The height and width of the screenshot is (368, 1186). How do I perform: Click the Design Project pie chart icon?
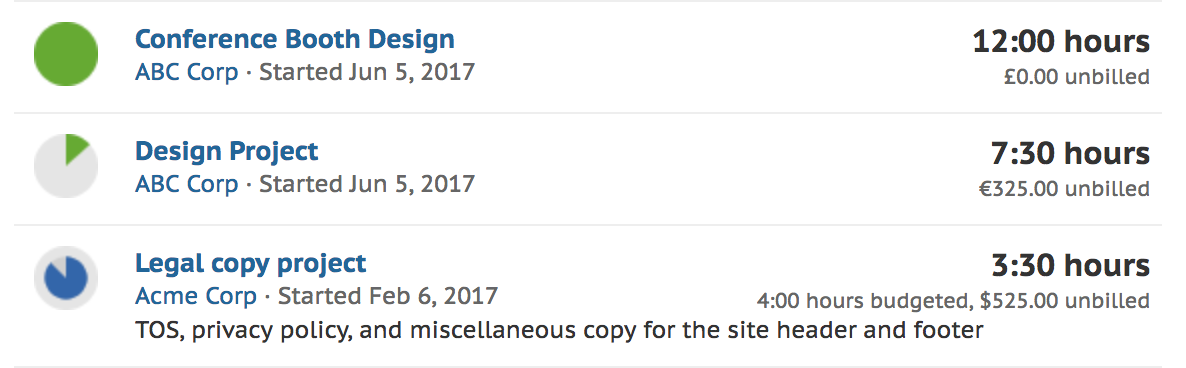(66, 165)
